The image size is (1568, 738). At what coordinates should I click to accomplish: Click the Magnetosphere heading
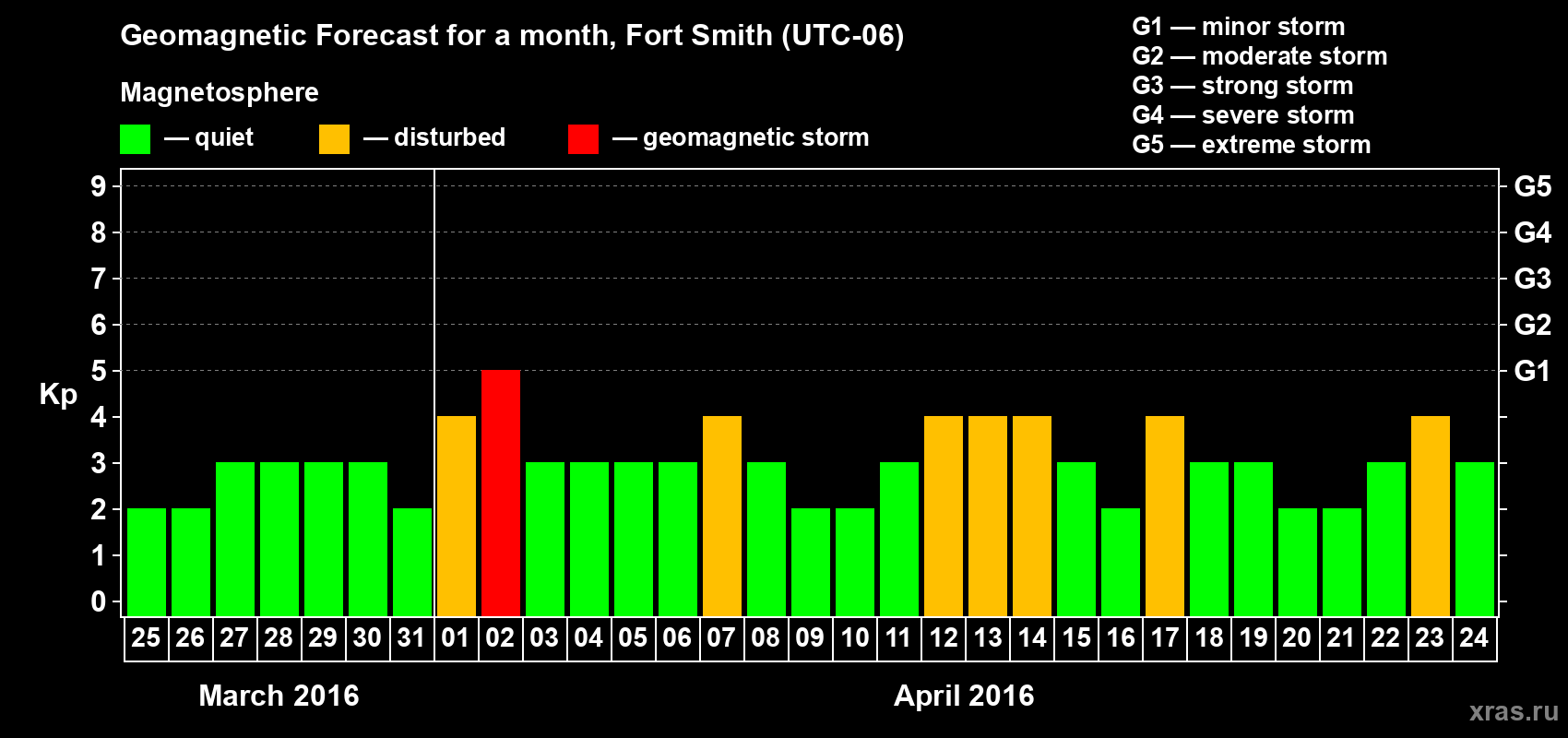click(220, 93)
